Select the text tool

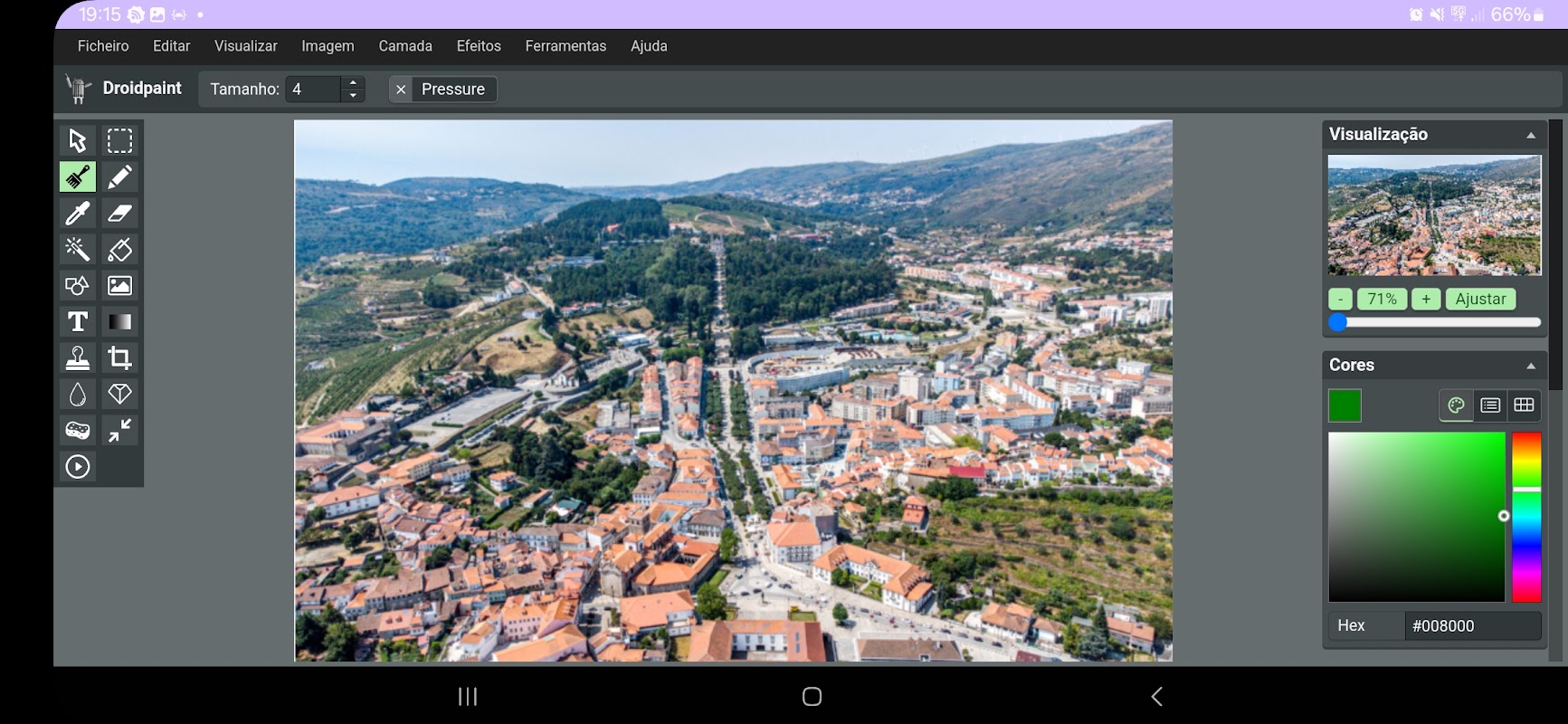pos(78,321)
